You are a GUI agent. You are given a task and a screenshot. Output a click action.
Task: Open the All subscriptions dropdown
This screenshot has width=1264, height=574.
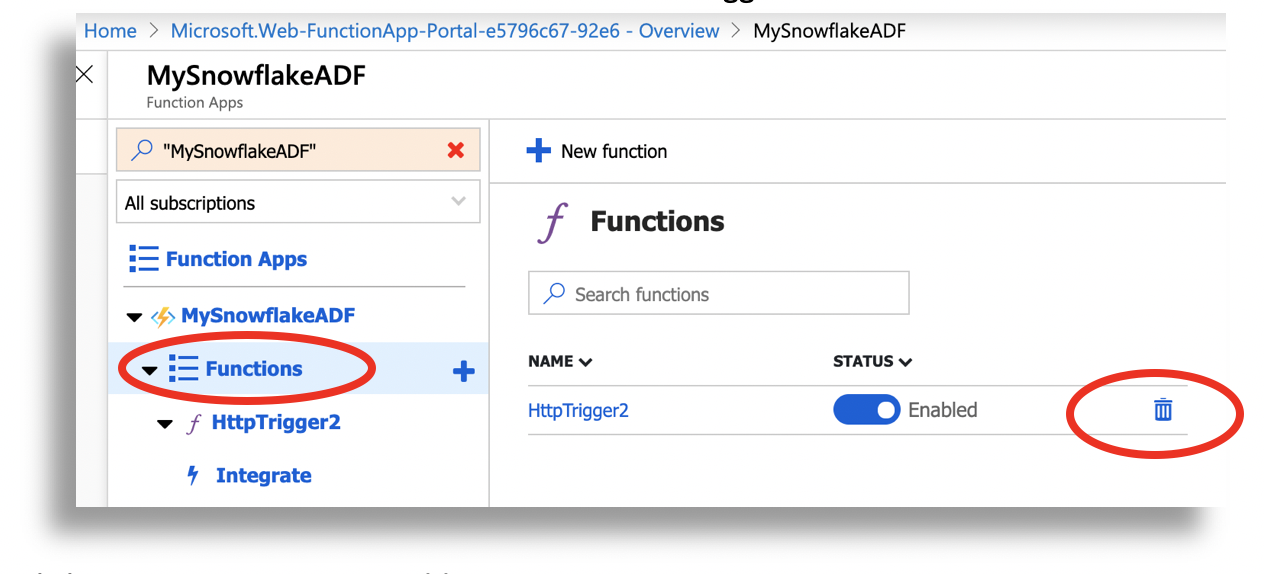(x=298, y=202)
